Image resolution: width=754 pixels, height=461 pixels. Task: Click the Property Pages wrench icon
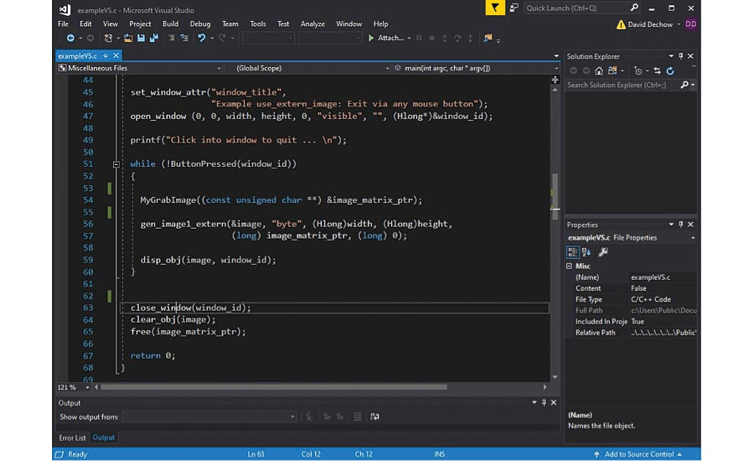[603, 252]
